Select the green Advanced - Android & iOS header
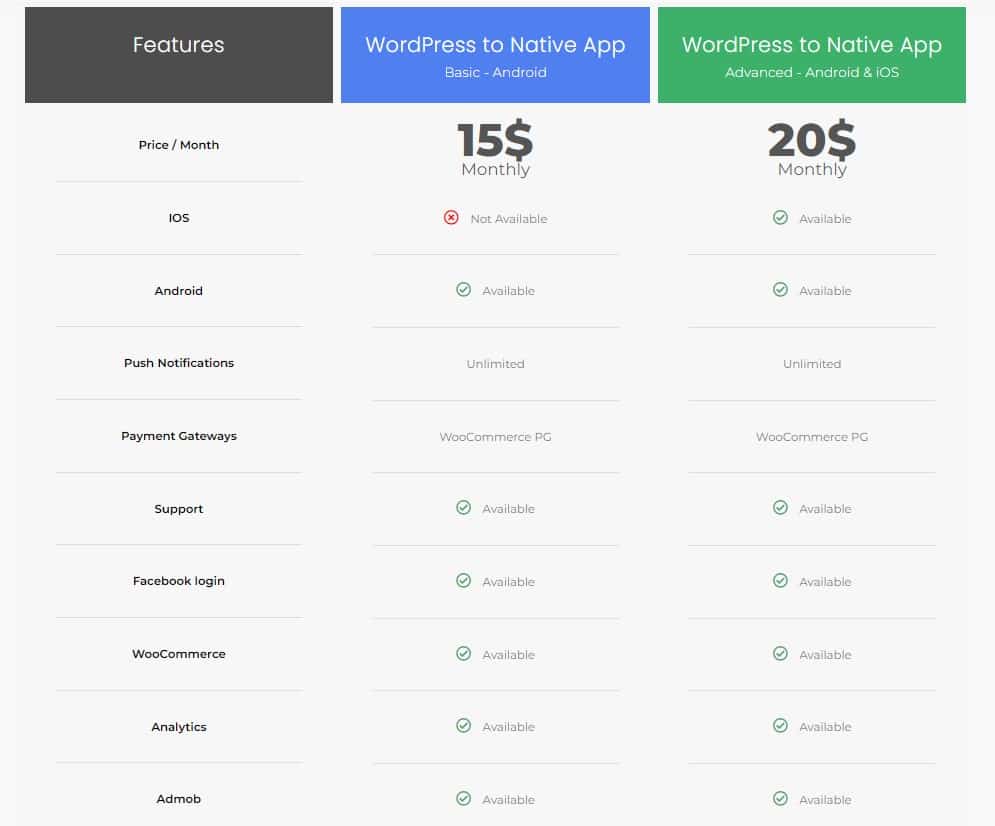 click(811, 55)
